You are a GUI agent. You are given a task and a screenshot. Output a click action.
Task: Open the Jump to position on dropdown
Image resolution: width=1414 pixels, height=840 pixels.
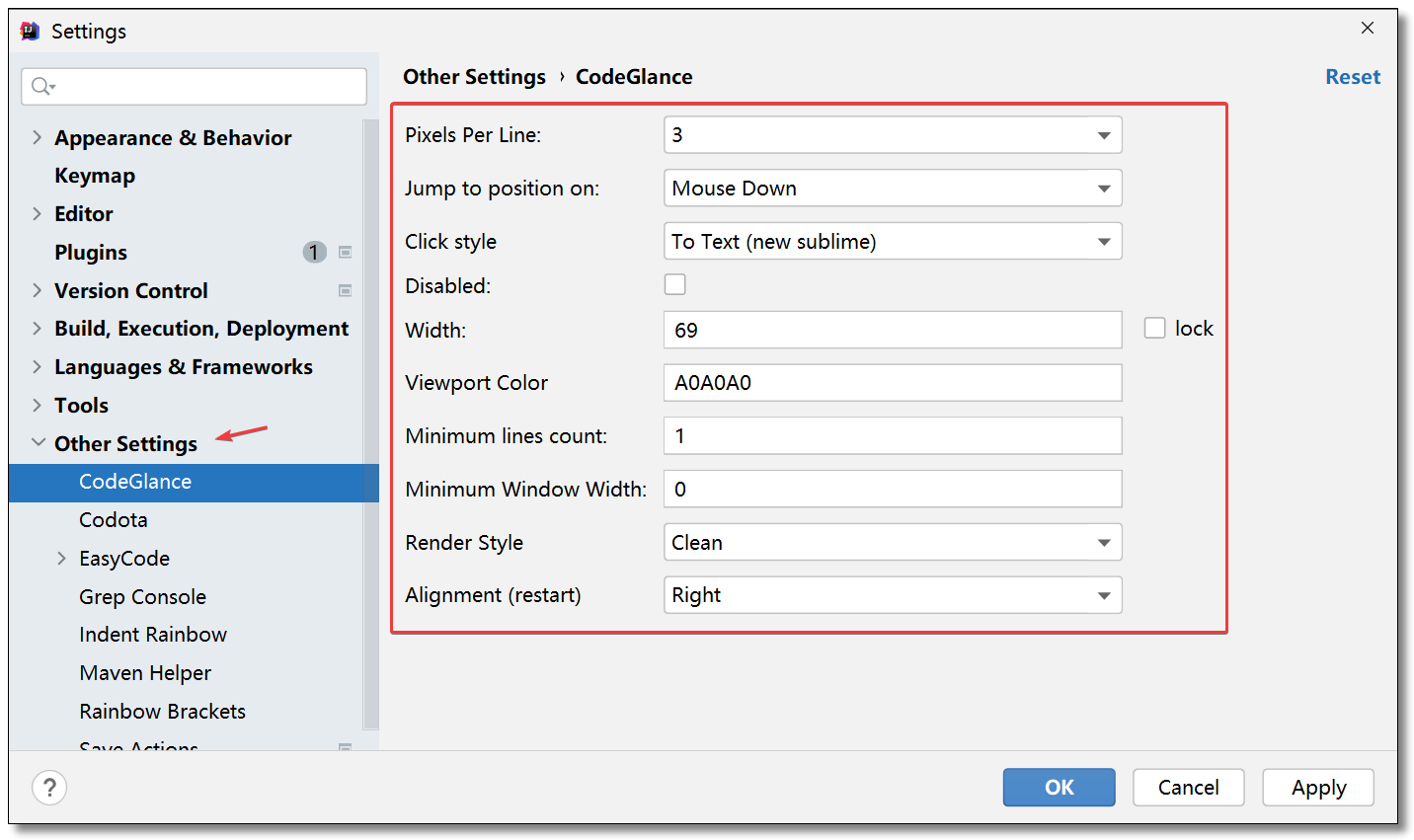tap(893, 189)
